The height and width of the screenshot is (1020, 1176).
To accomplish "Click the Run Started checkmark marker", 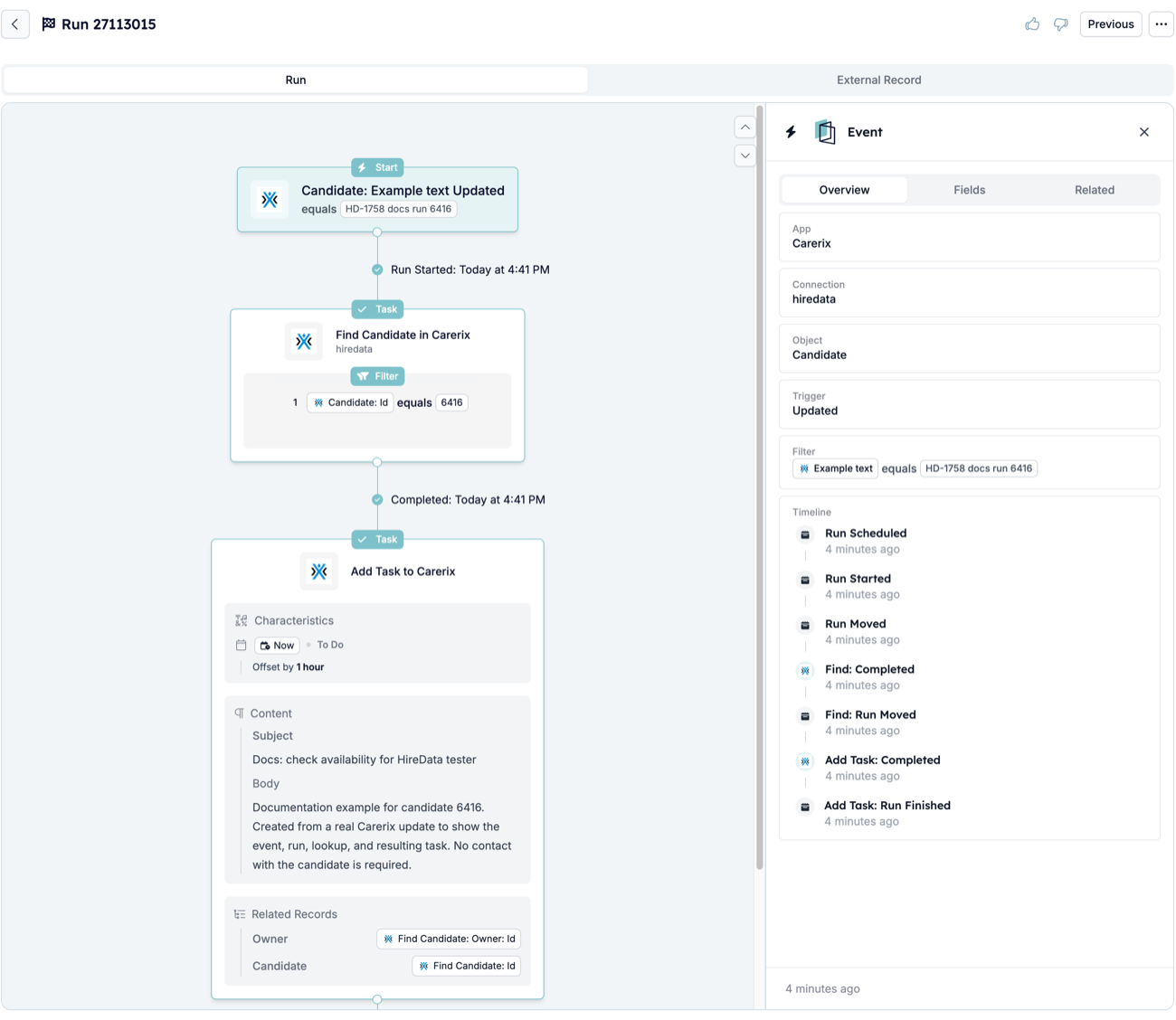I will [x=377, y=269].
